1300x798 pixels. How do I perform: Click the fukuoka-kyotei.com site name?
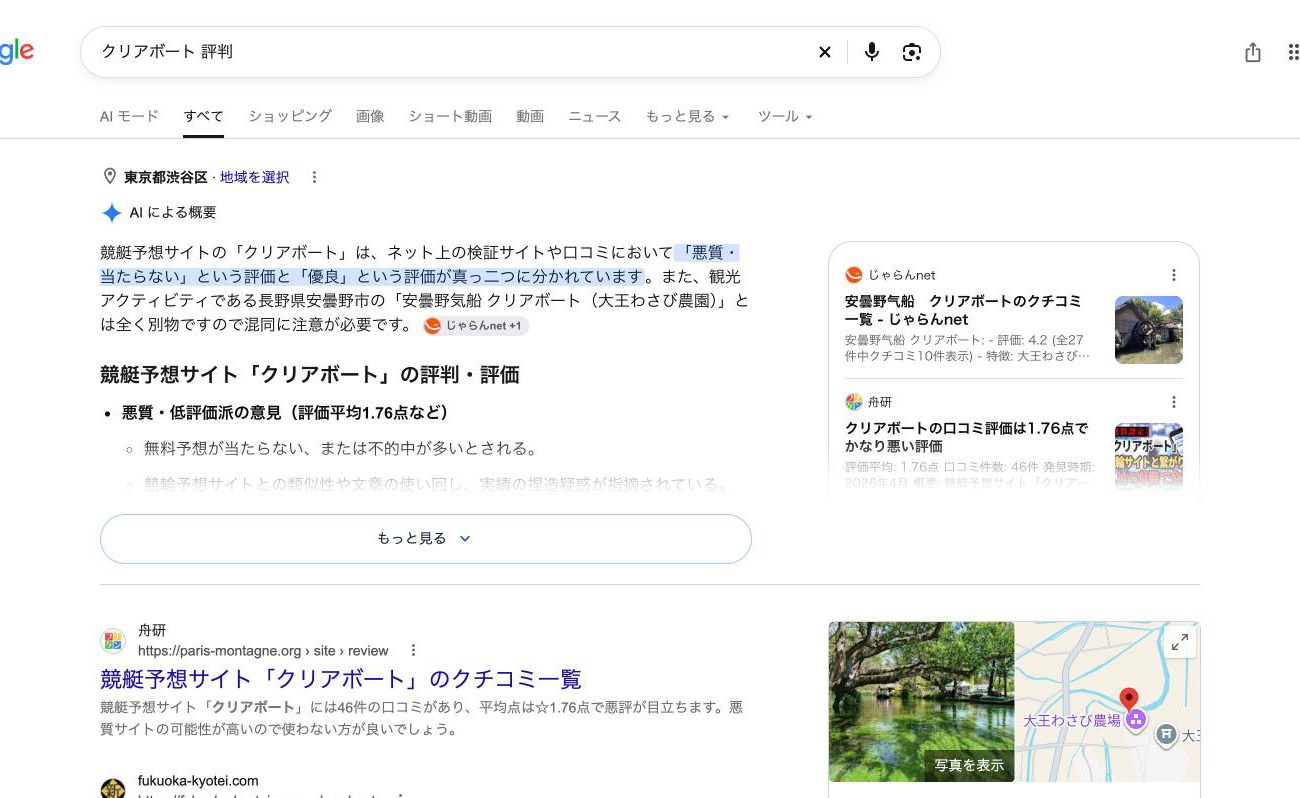pyautogui.click(x=198, y=781)
